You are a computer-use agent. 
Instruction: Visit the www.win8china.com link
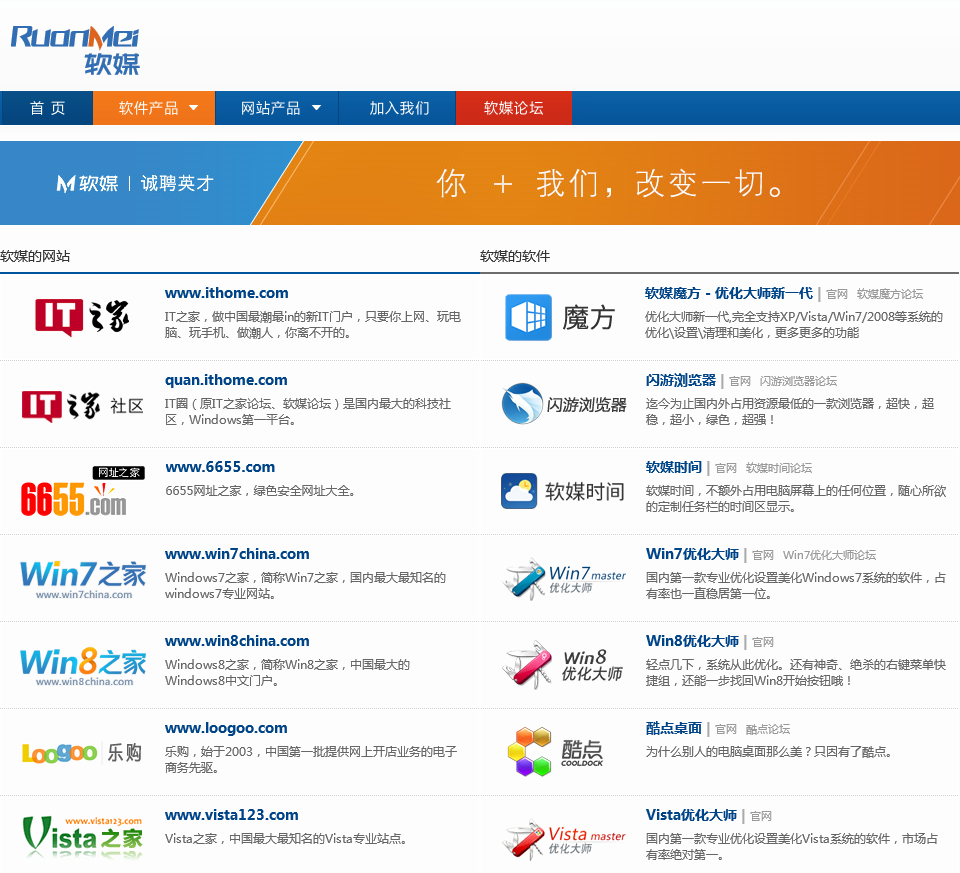(x=237, y=641)
